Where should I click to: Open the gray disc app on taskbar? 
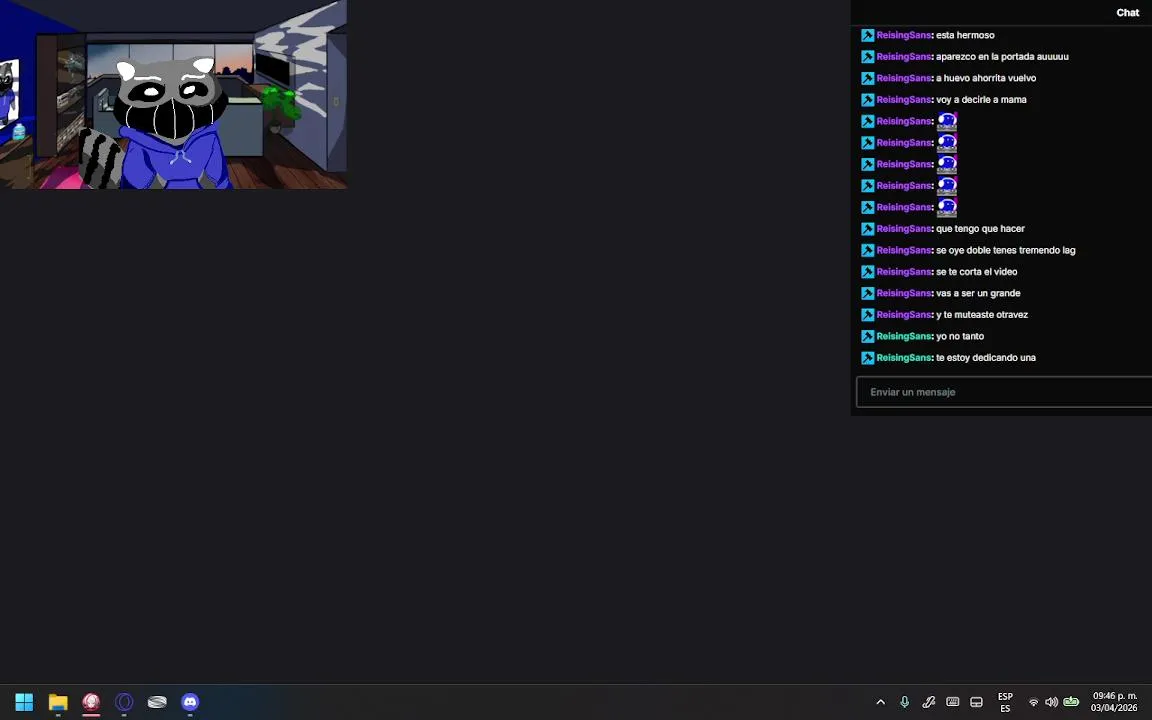click(x=157, y=702)
